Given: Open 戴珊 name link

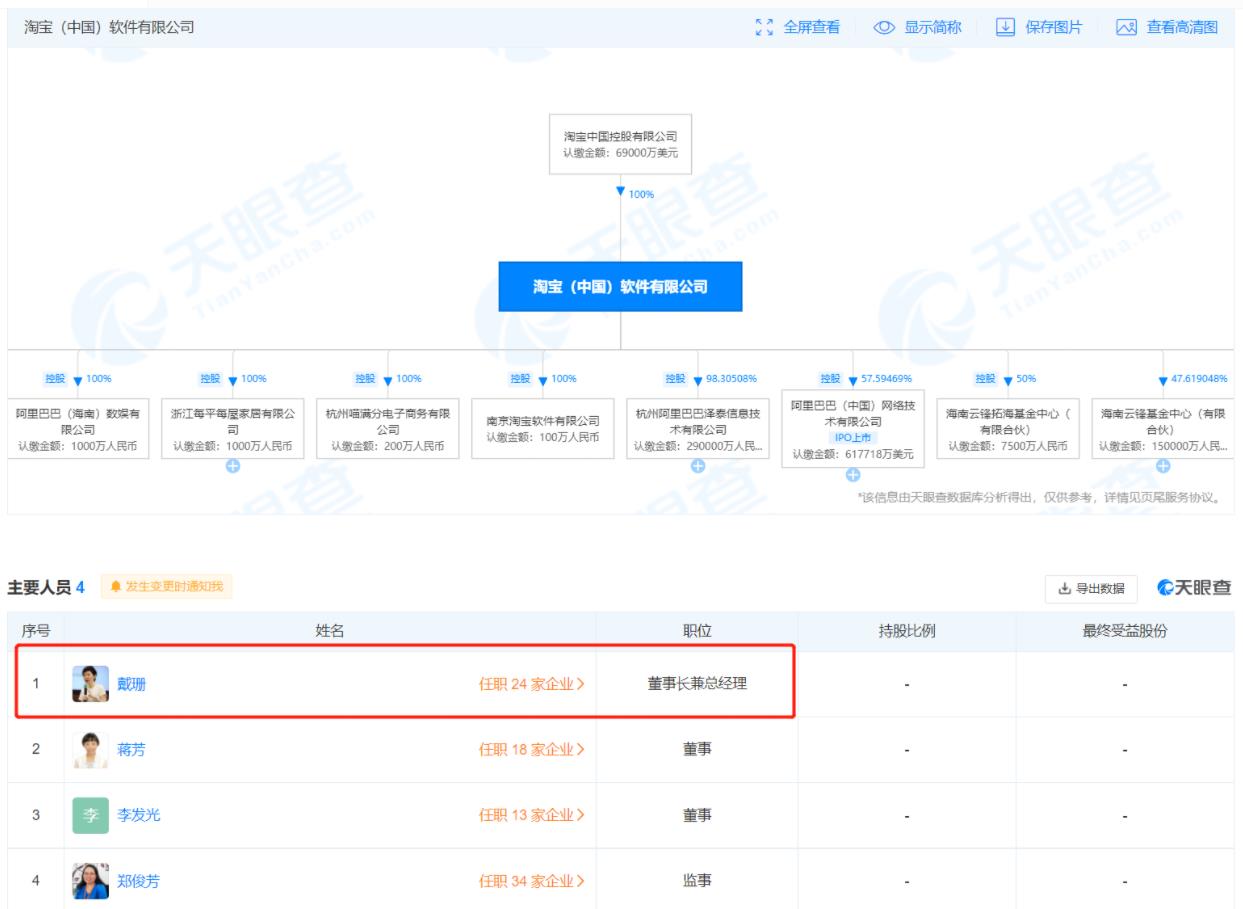Looking at the screenshot, I should [133, 685].
